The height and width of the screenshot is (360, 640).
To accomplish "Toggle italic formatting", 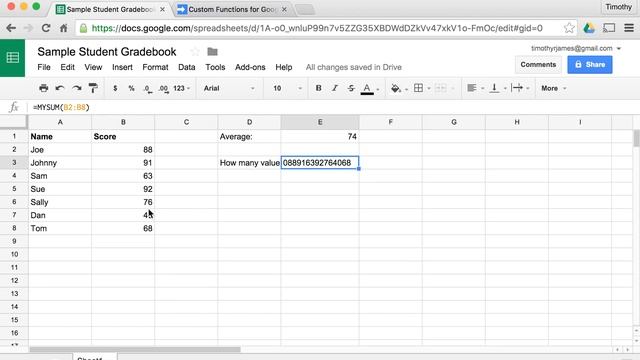I will click(335, 88).
